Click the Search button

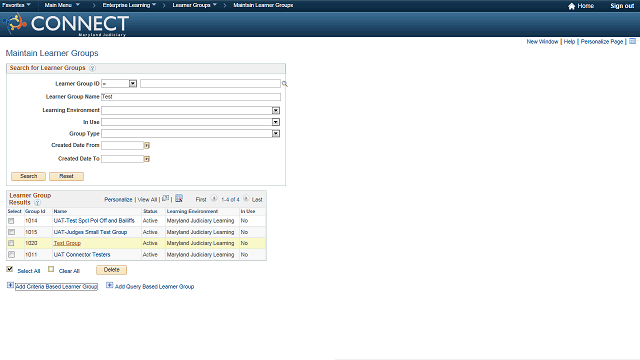[x=29, y=176]
